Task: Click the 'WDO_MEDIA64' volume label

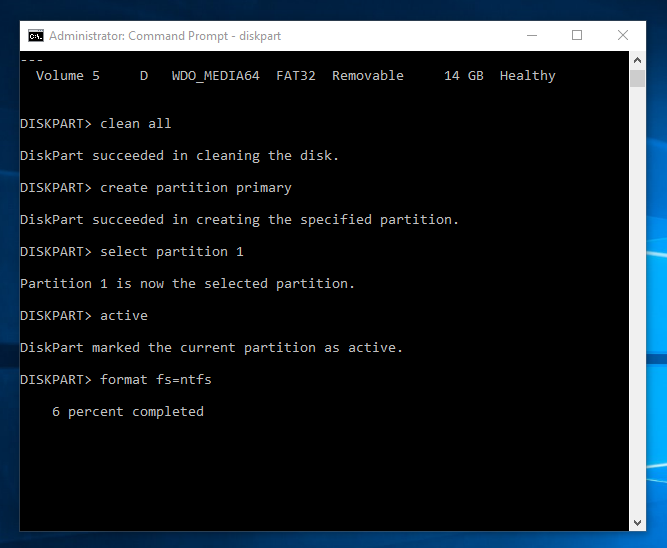Action: [x=216, y=76]
